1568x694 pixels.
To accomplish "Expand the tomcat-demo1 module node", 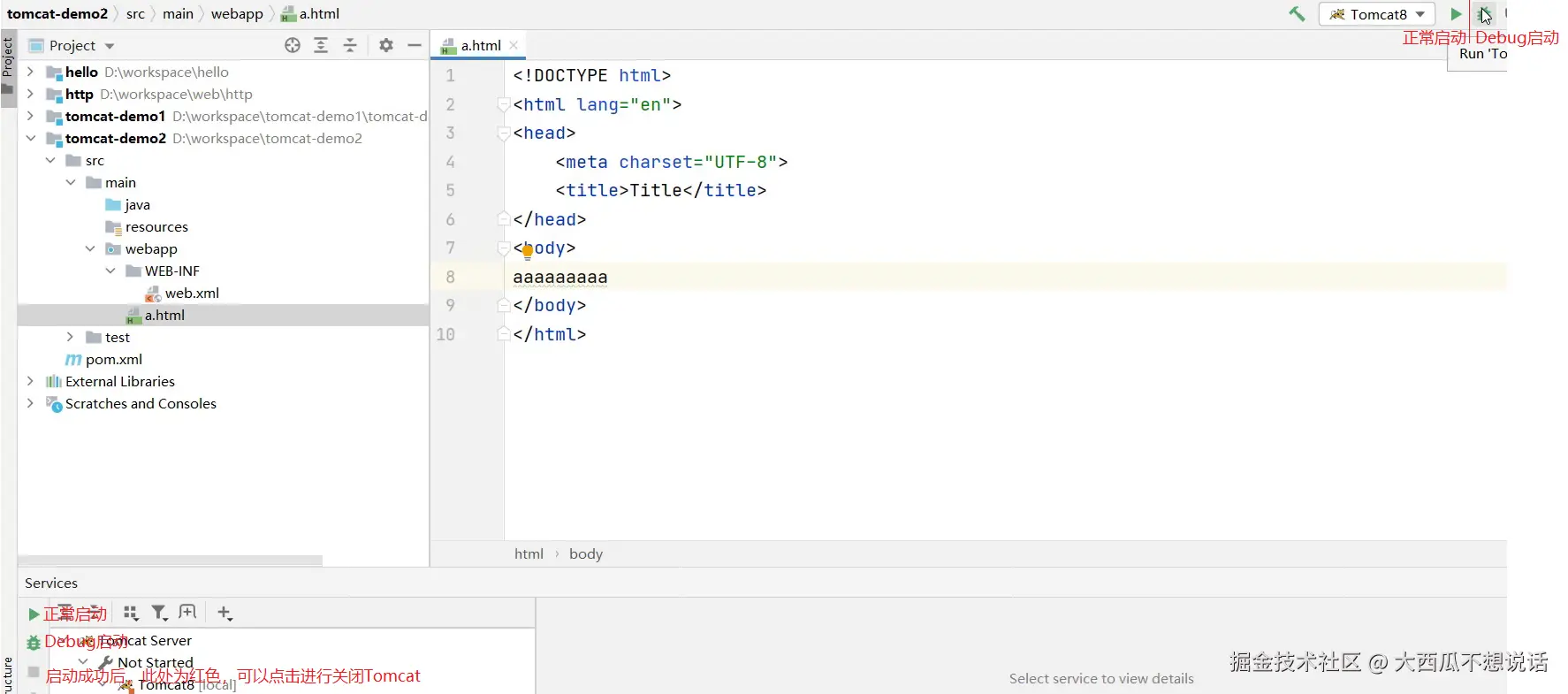I will coord(31,116).
